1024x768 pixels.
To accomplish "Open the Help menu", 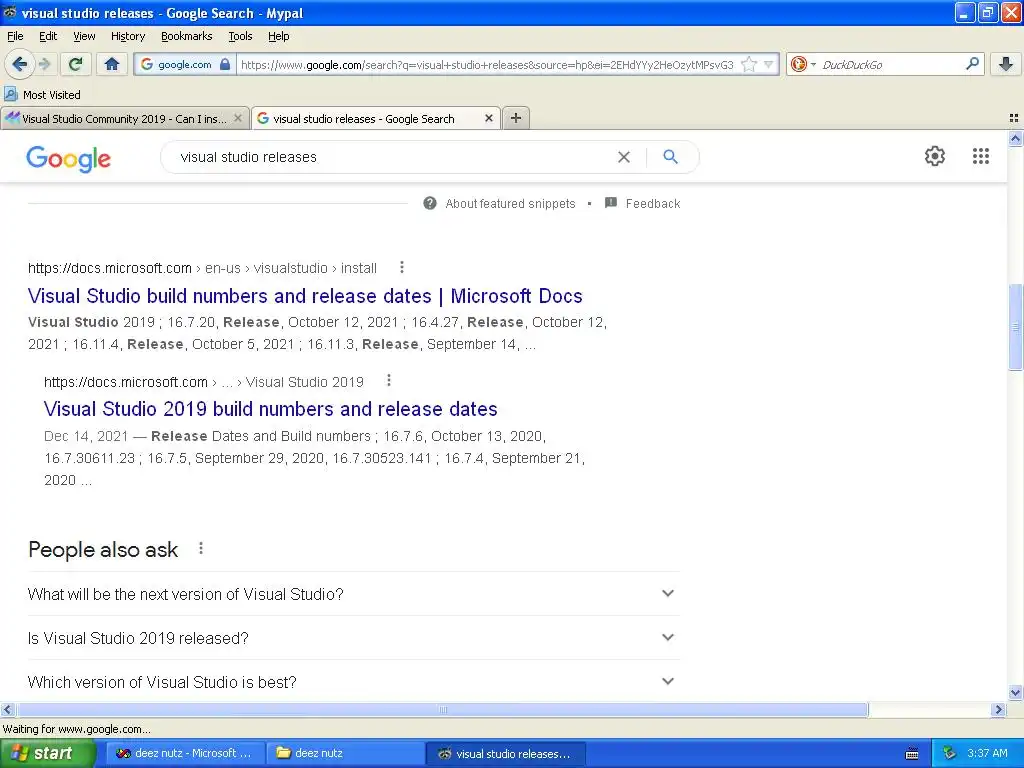I will point(278,36).
